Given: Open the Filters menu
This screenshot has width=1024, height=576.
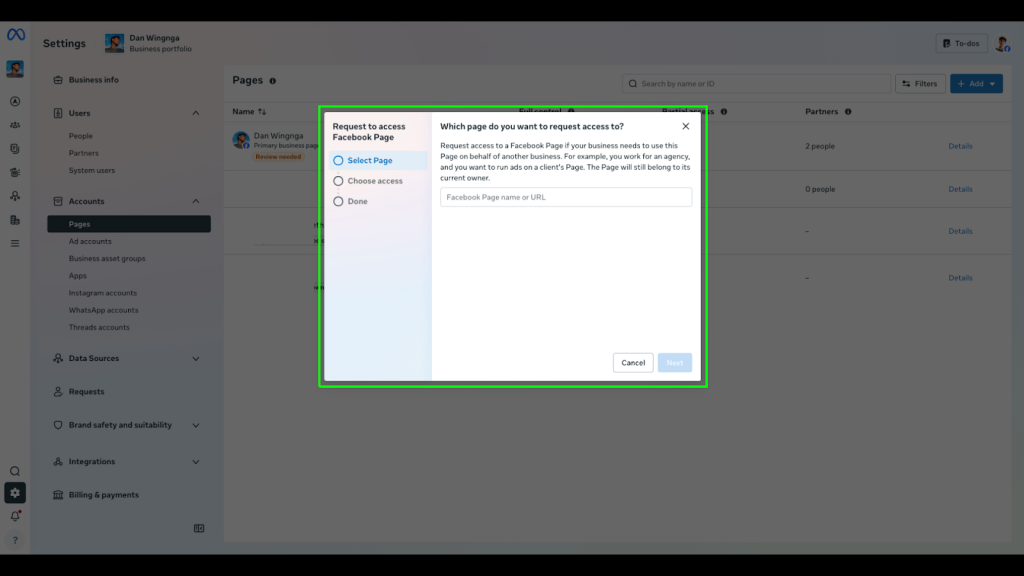Looking at the screenshot, I should (920, 84).
